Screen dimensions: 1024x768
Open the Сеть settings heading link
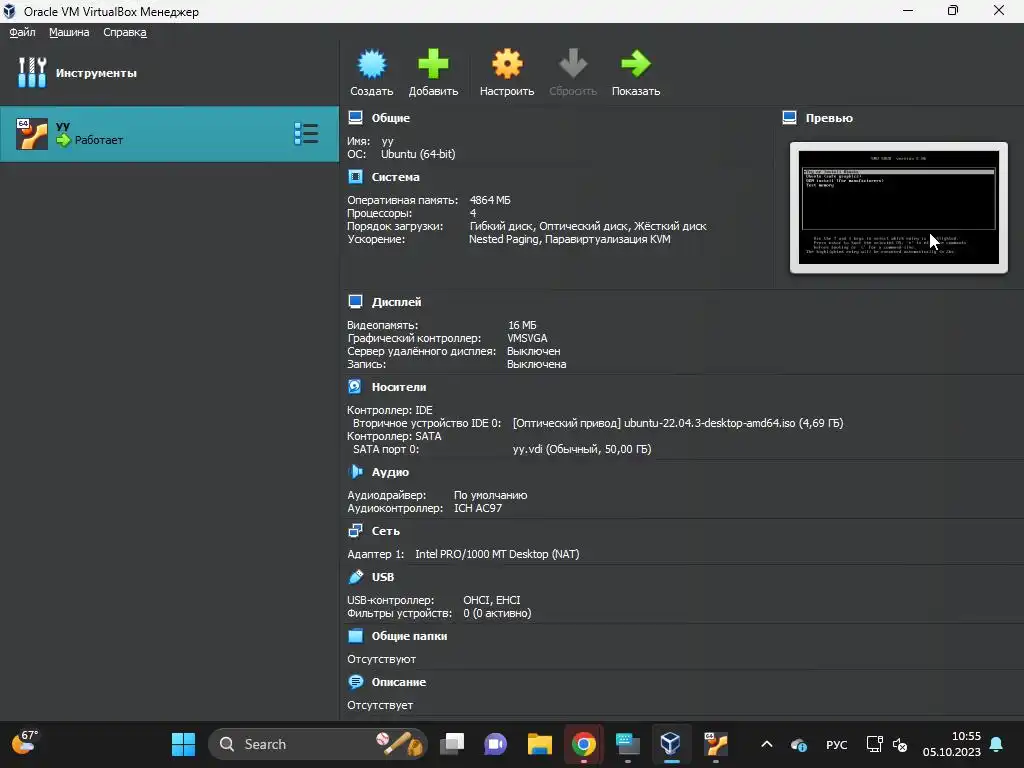click(385, 531)
